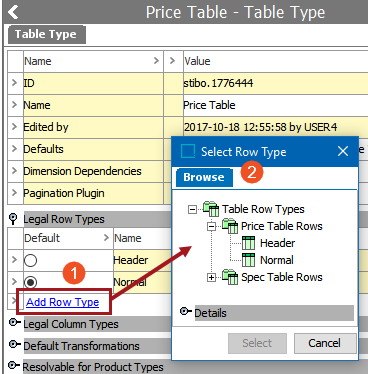Click the Spec Table Rows folder icon
The width and height of the screenshot is (368, 374).
click(x=230, y=277)
